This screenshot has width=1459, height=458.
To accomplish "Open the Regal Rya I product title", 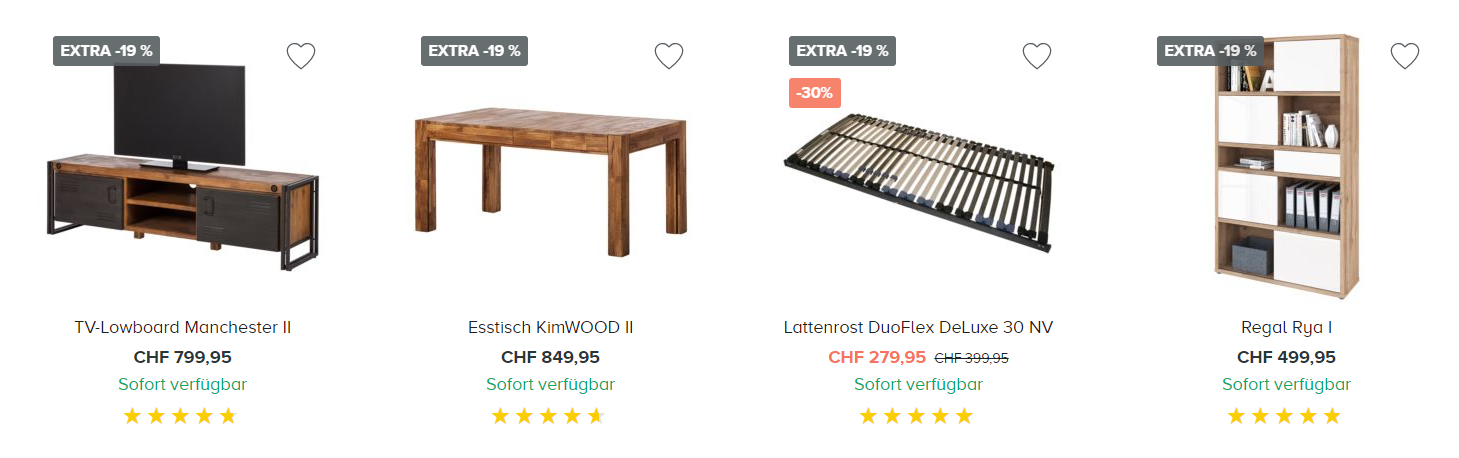I will tap(1286, 327).
